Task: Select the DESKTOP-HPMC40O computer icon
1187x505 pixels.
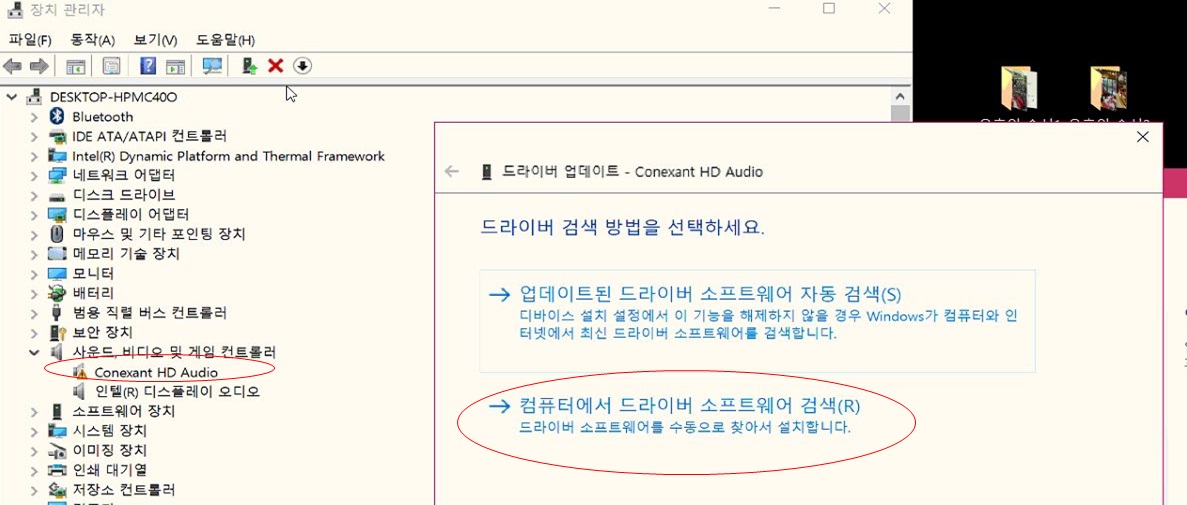Action: tap(35, 97)
